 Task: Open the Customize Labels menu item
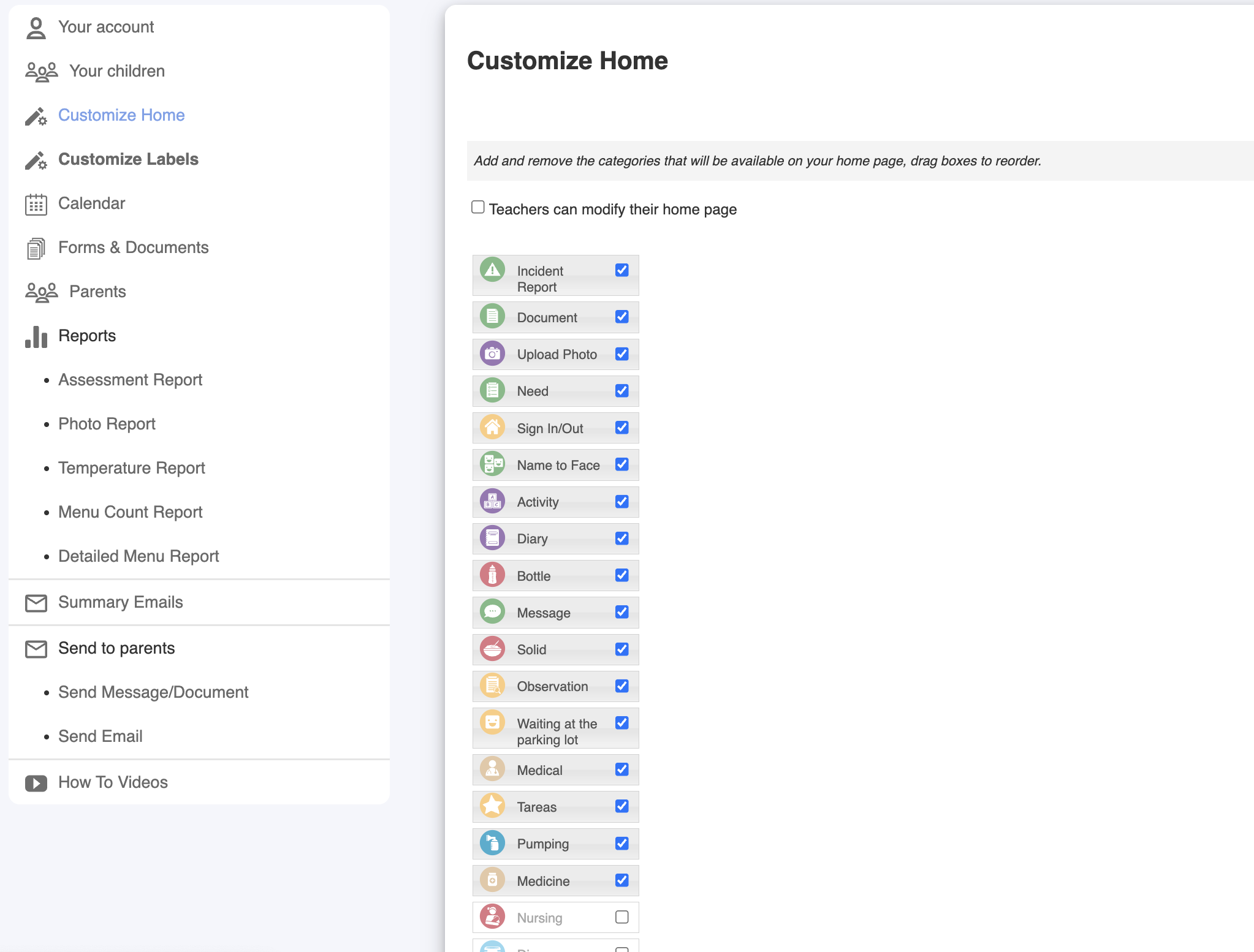click(128, 159)
